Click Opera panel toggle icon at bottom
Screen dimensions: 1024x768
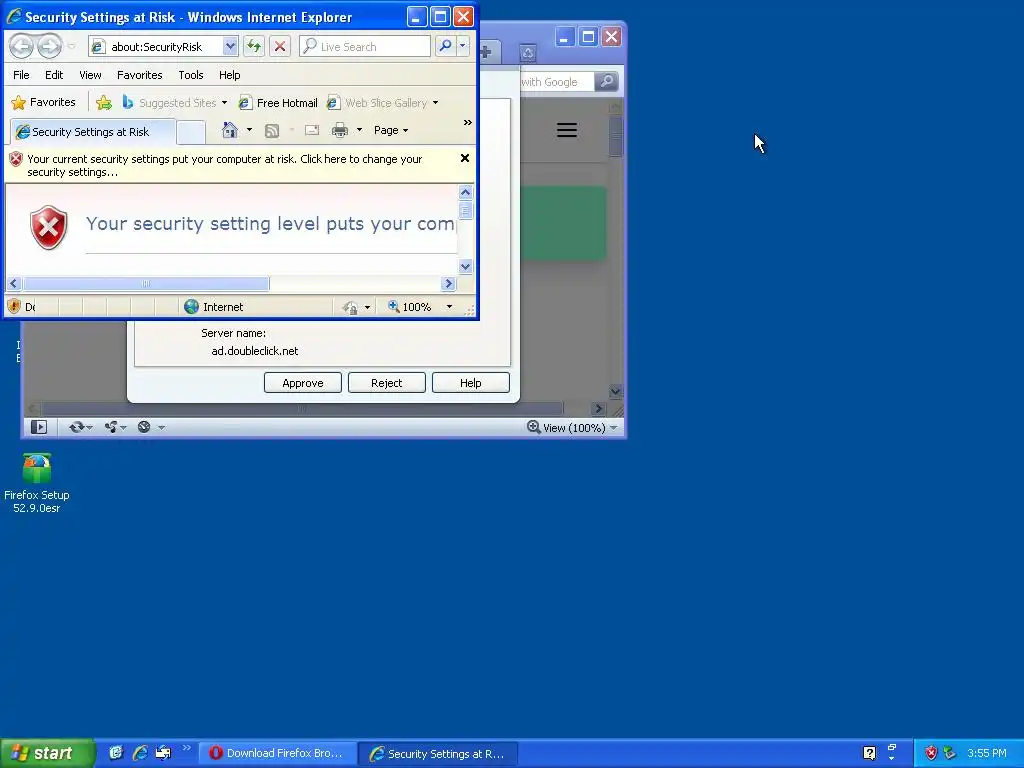point(39,427)
